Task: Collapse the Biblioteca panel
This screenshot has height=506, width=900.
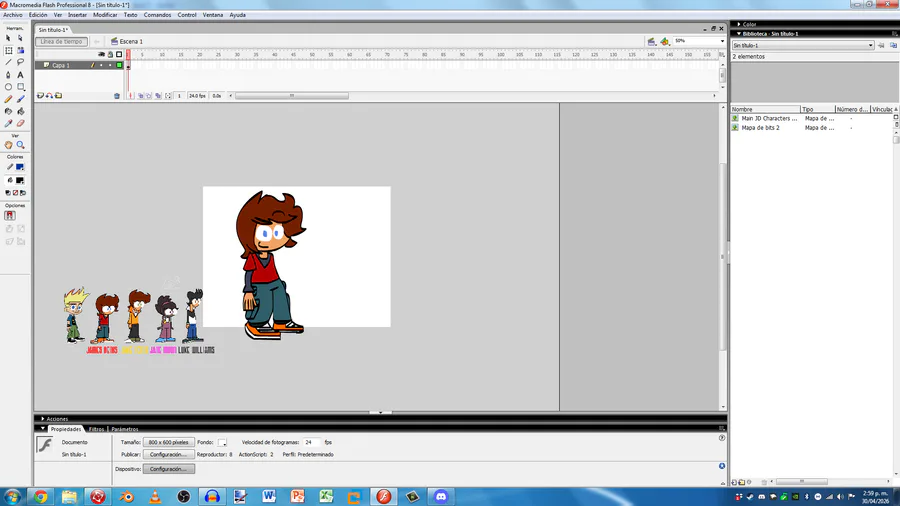Action: click(x=739, y=34)
